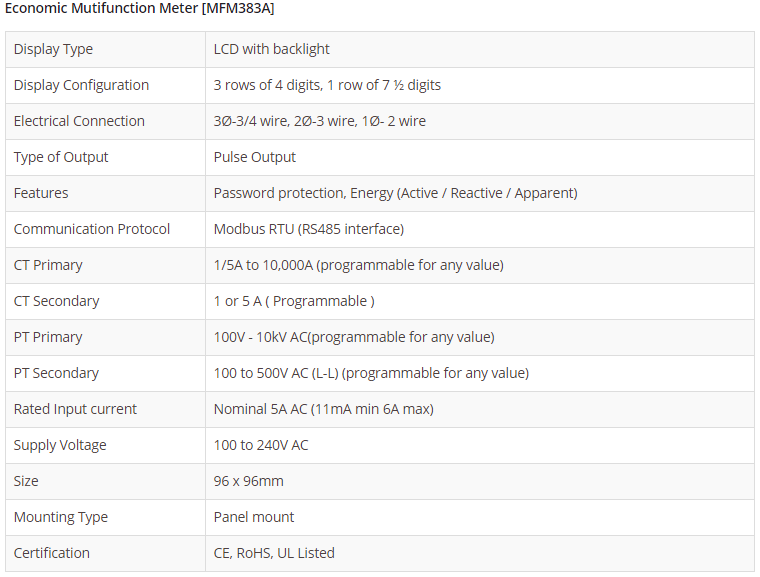This screenshot has height=577, width=760.
Task: Click the Economic Mutifunction Meter [MFM383A] heading
Action: [140, 9]
